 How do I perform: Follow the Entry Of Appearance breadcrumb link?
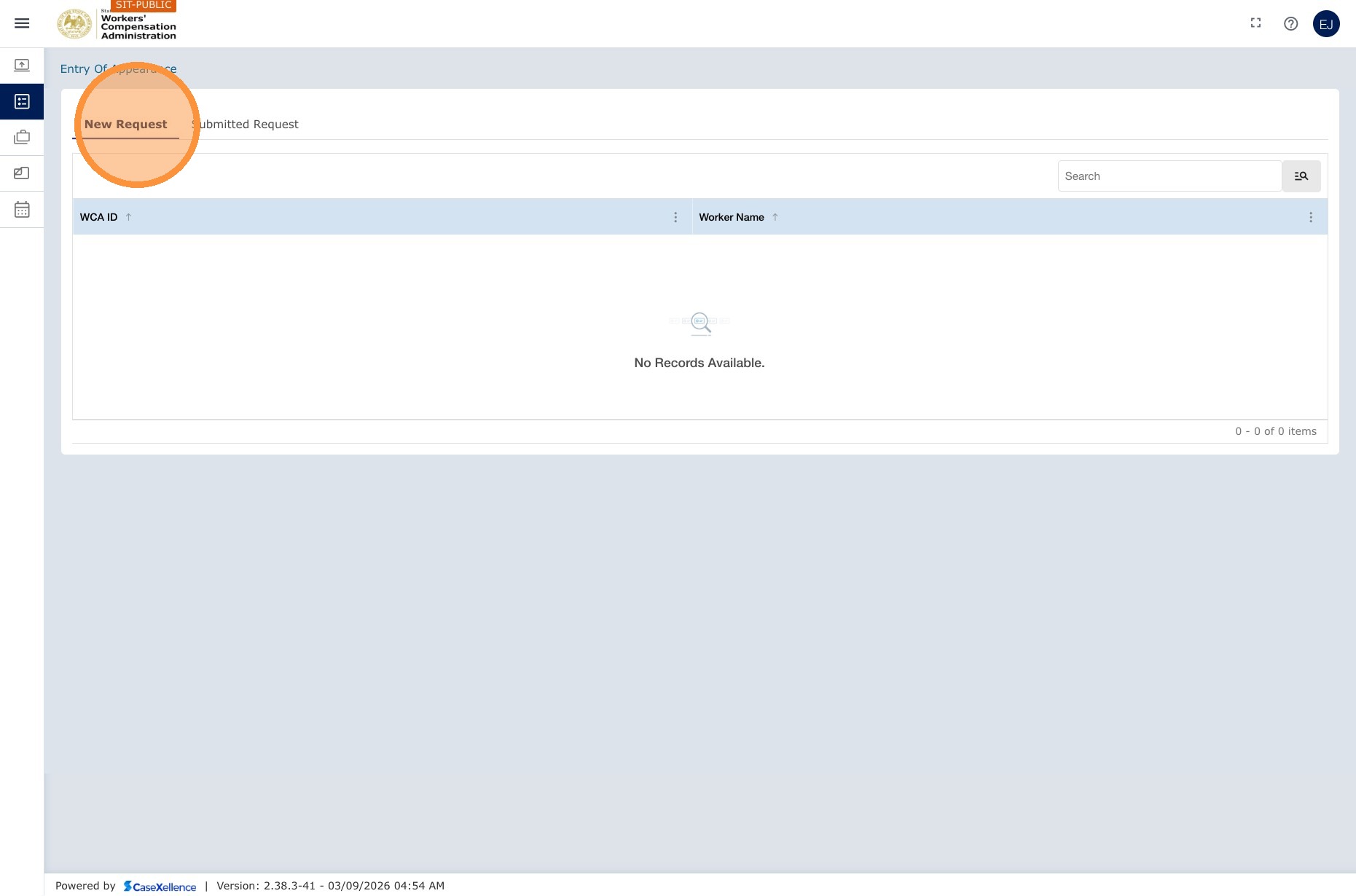pos(118,69)
